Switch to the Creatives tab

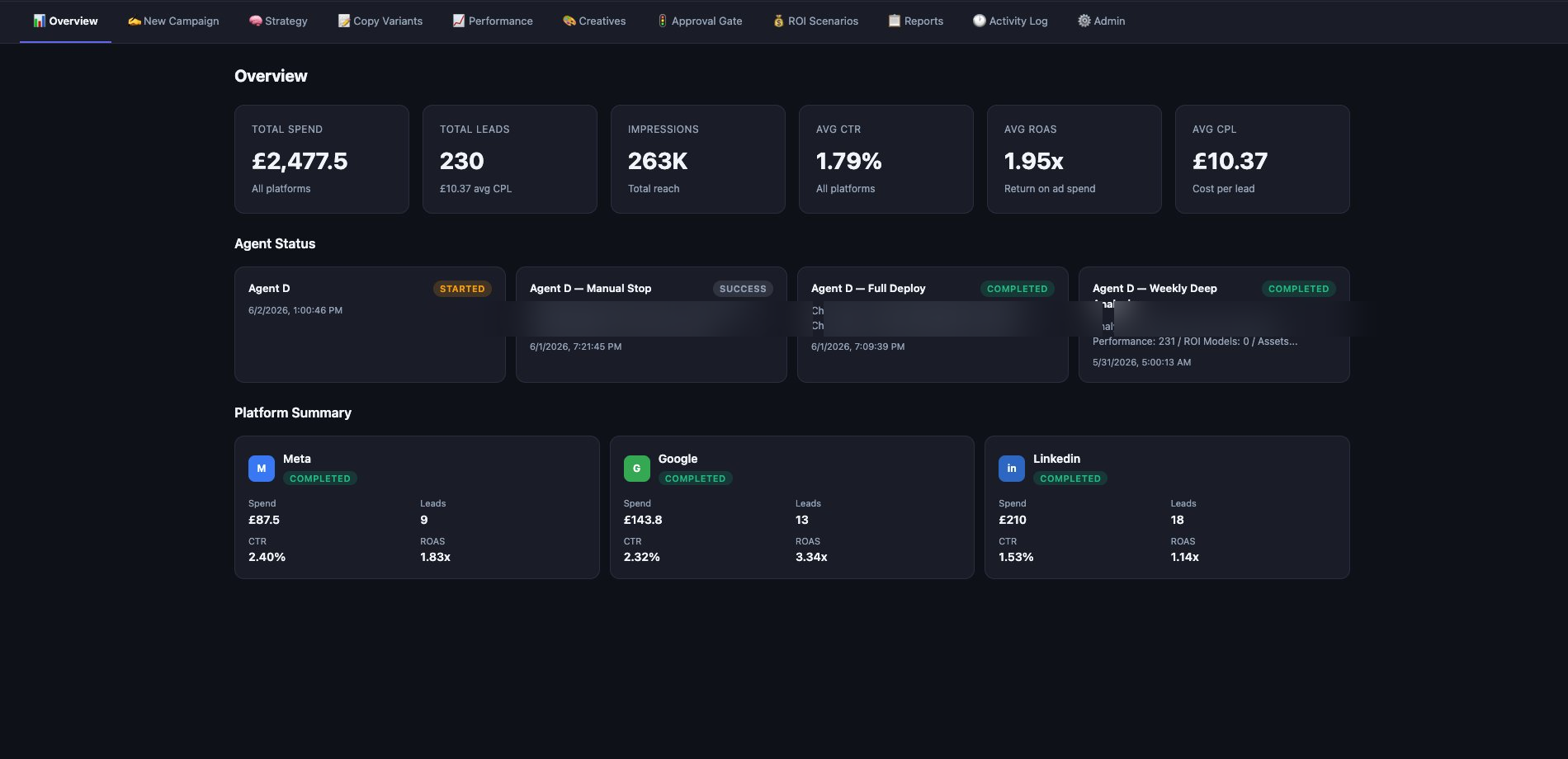tap(594, 21)
